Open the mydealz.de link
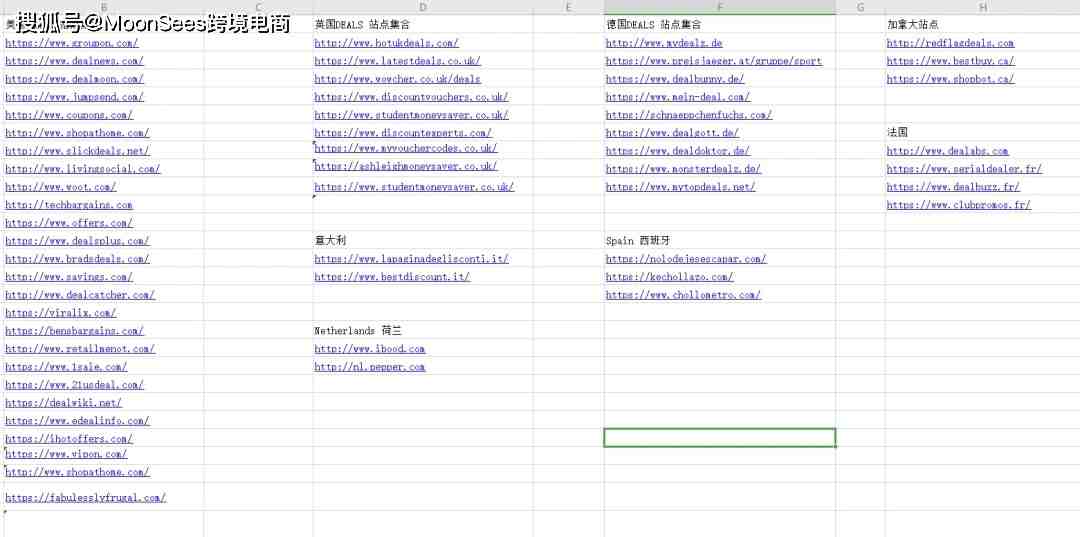 664,43
